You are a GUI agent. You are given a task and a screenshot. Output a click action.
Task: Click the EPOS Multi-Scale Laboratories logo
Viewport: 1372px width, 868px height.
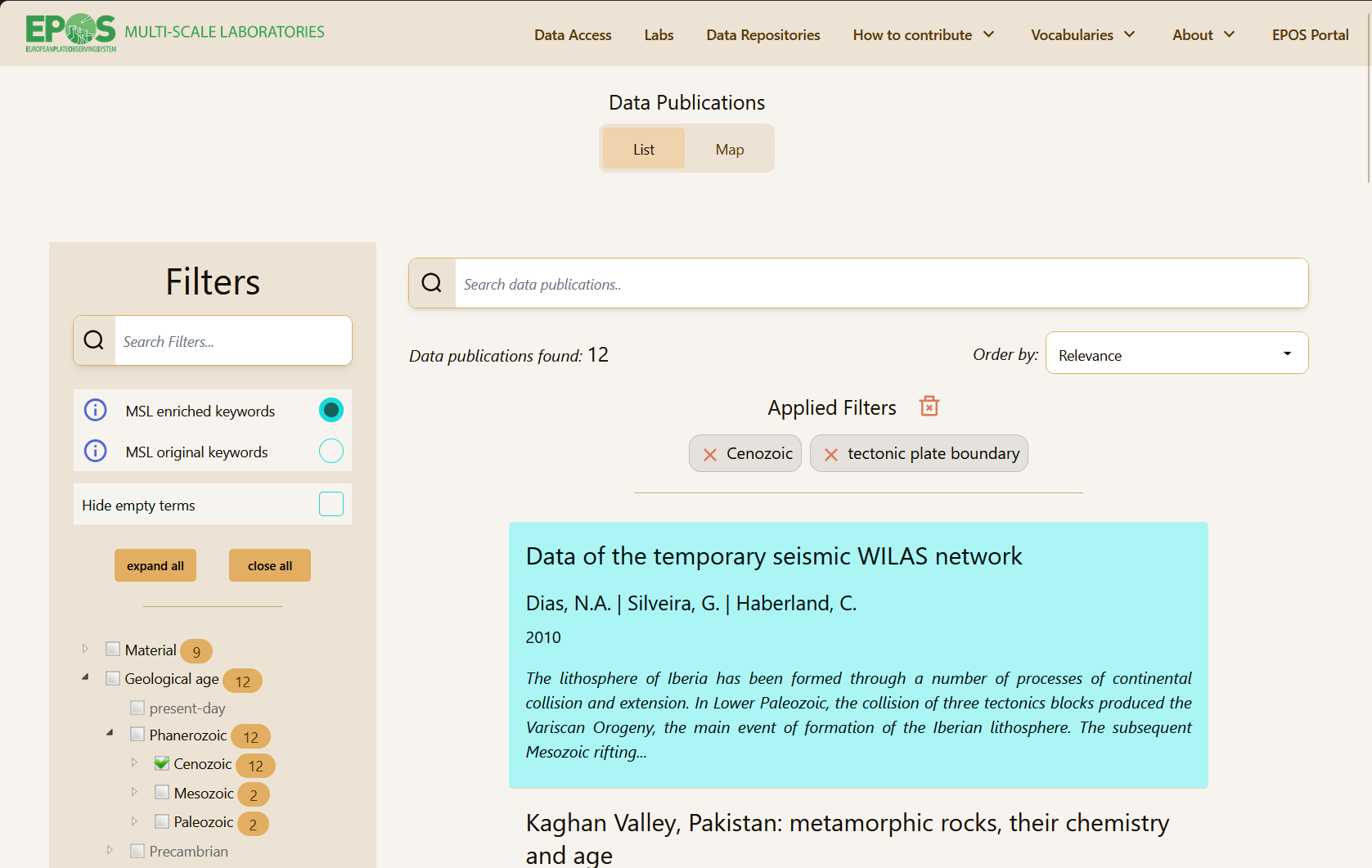tap(174, 33)
